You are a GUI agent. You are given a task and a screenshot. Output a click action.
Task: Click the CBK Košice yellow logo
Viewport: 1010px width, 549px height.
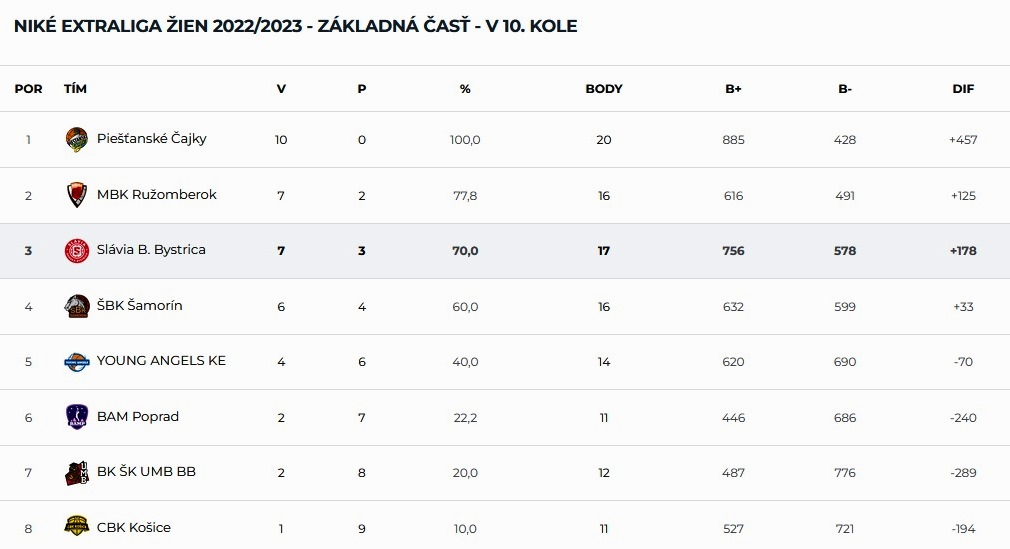coord(77,526)
